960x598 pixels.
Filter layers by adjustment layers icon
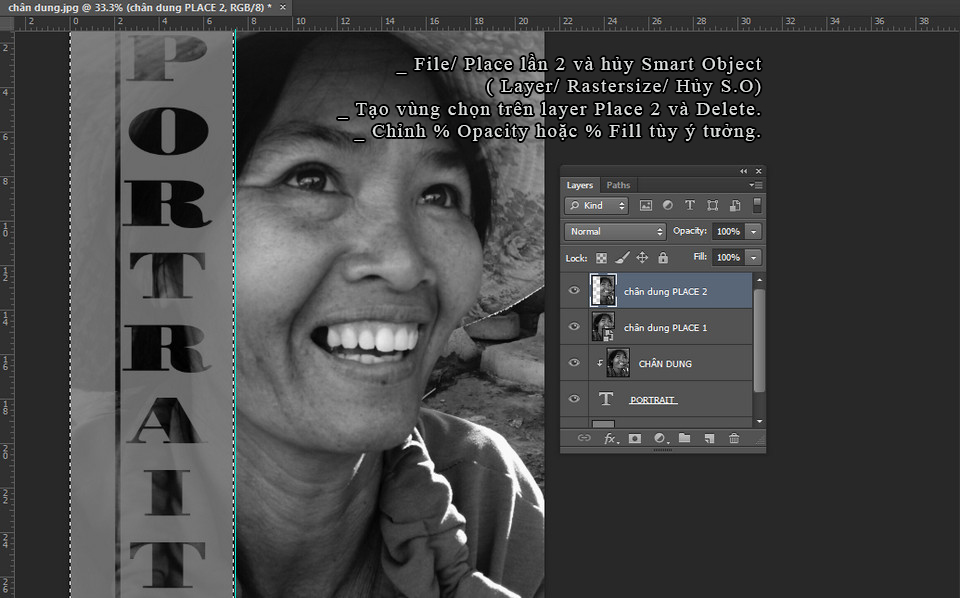[667, 206]
